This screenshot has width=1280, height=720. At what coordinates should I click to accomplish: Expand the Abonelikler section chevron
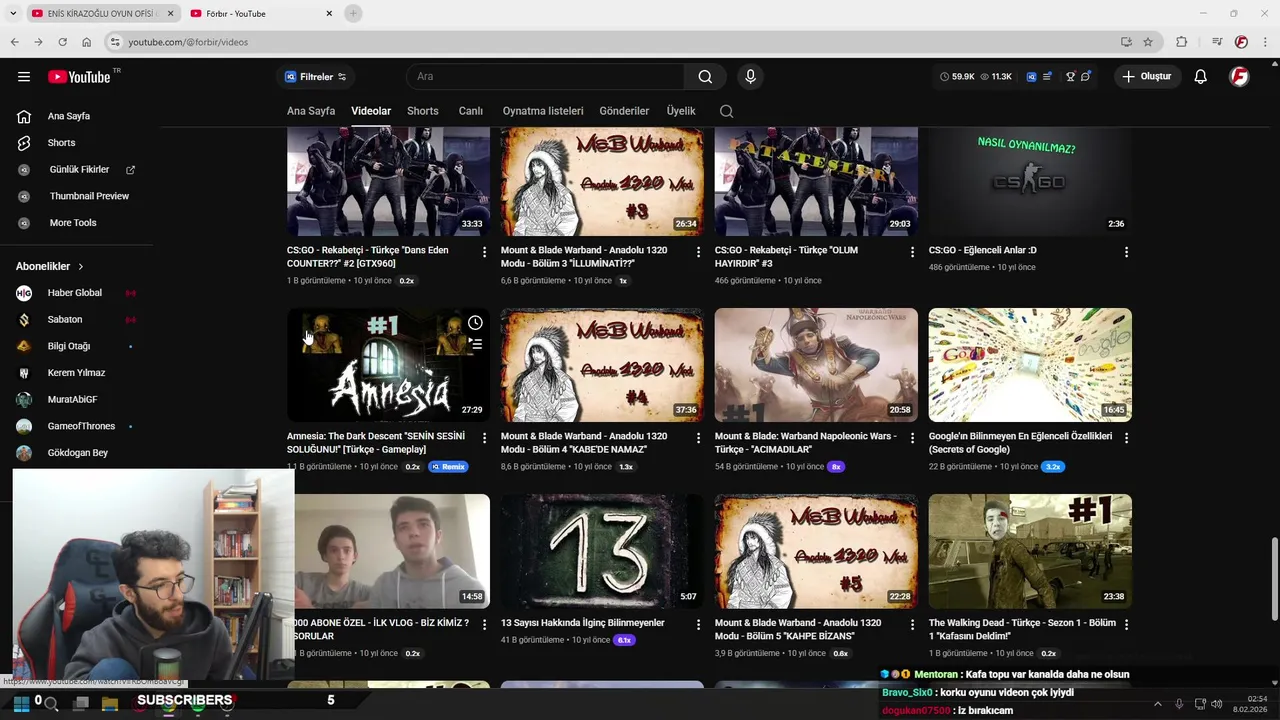(x=81, y=267)
